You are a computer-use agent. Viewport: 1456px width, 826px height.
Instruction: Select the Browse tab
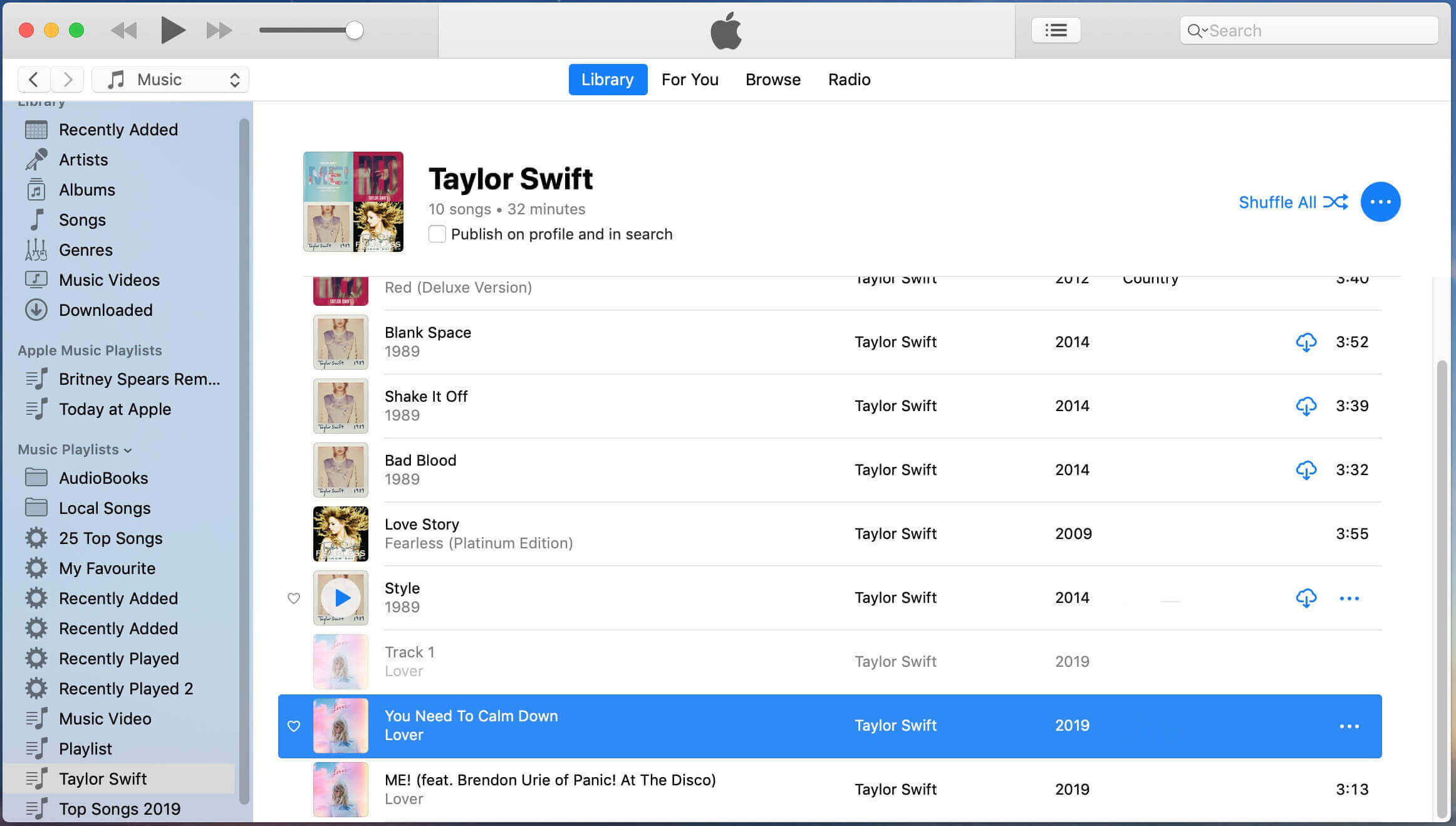(773, 79)
